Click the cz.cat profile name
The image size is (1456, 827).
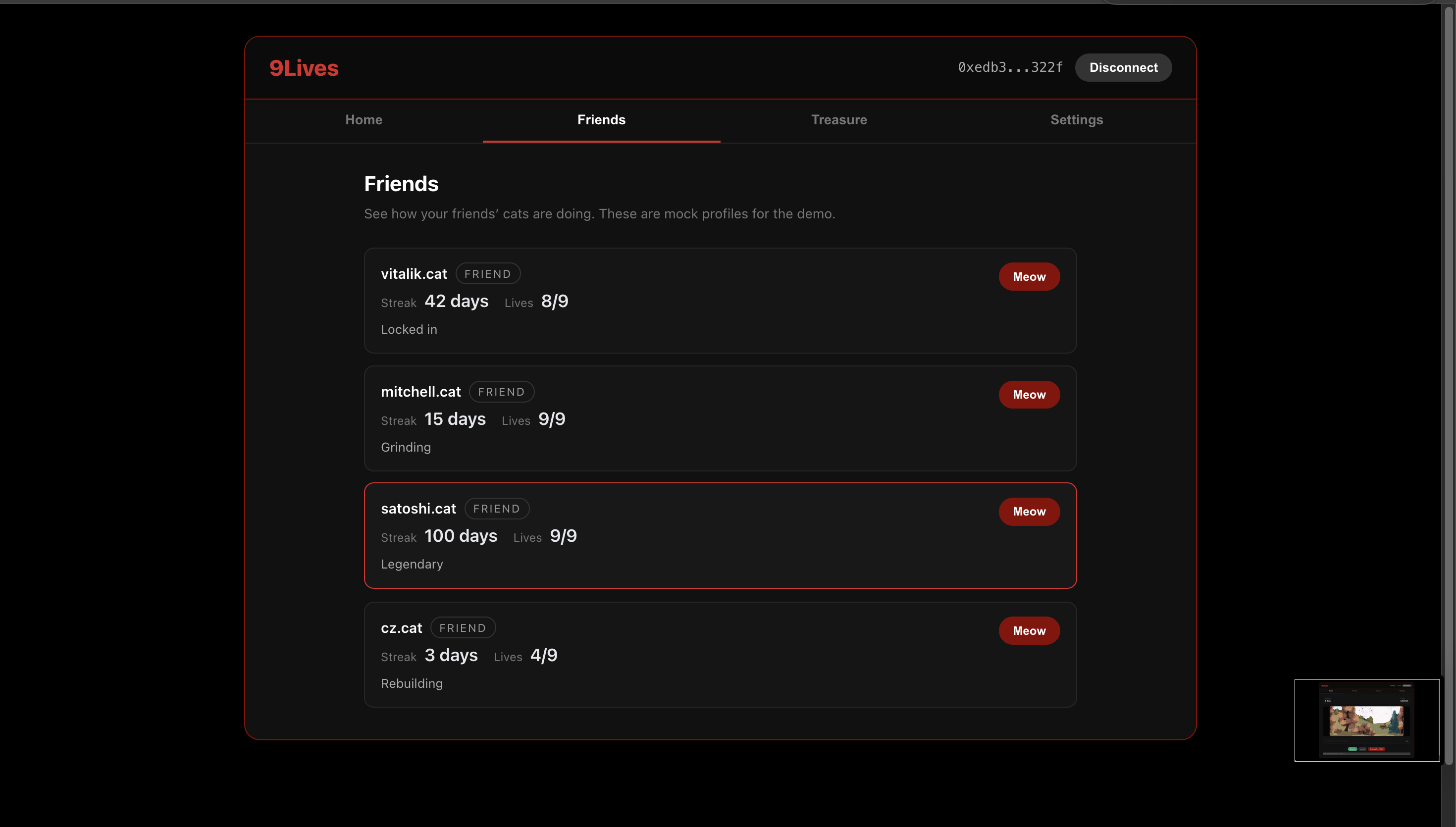[x=401, y=628]
